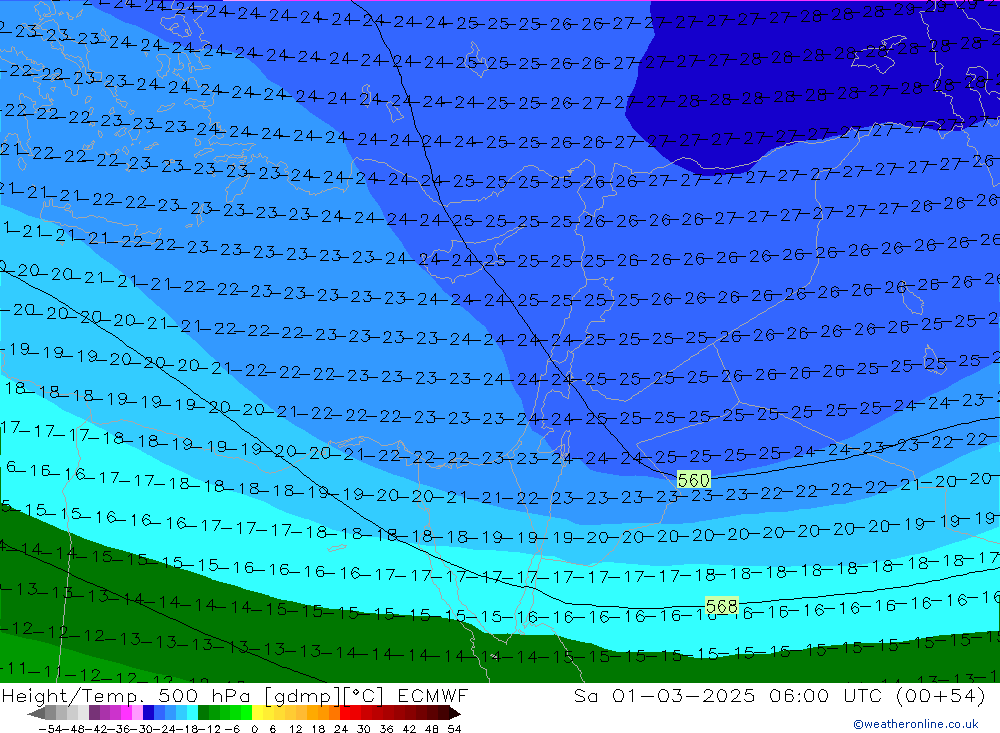Viewport: 1000px width, 733px height.
Task: Click the 568 geopotential height contour label
Action: pos(721,605)
